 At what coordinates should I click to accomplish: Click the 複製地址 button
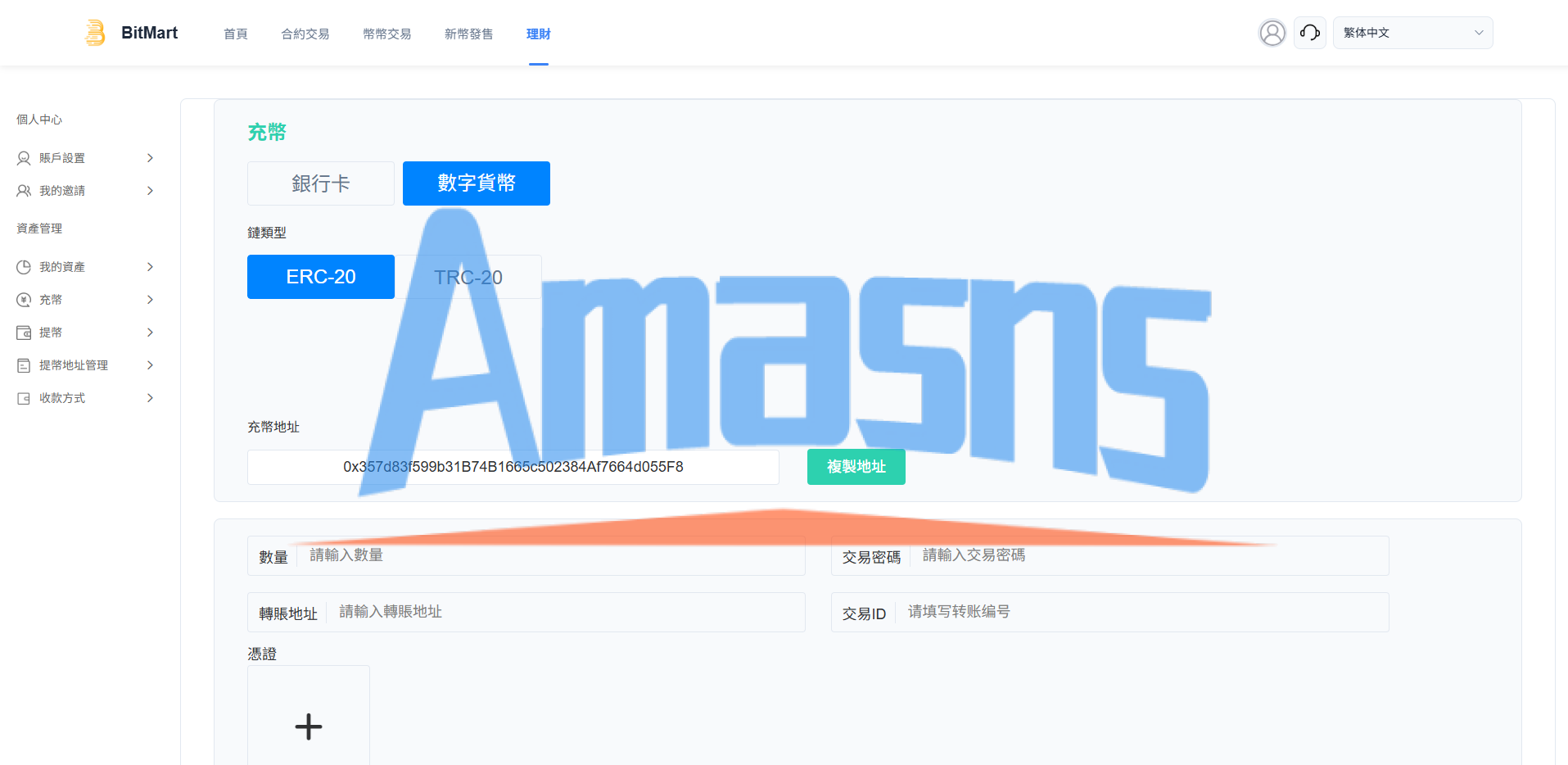pos(856,467)
